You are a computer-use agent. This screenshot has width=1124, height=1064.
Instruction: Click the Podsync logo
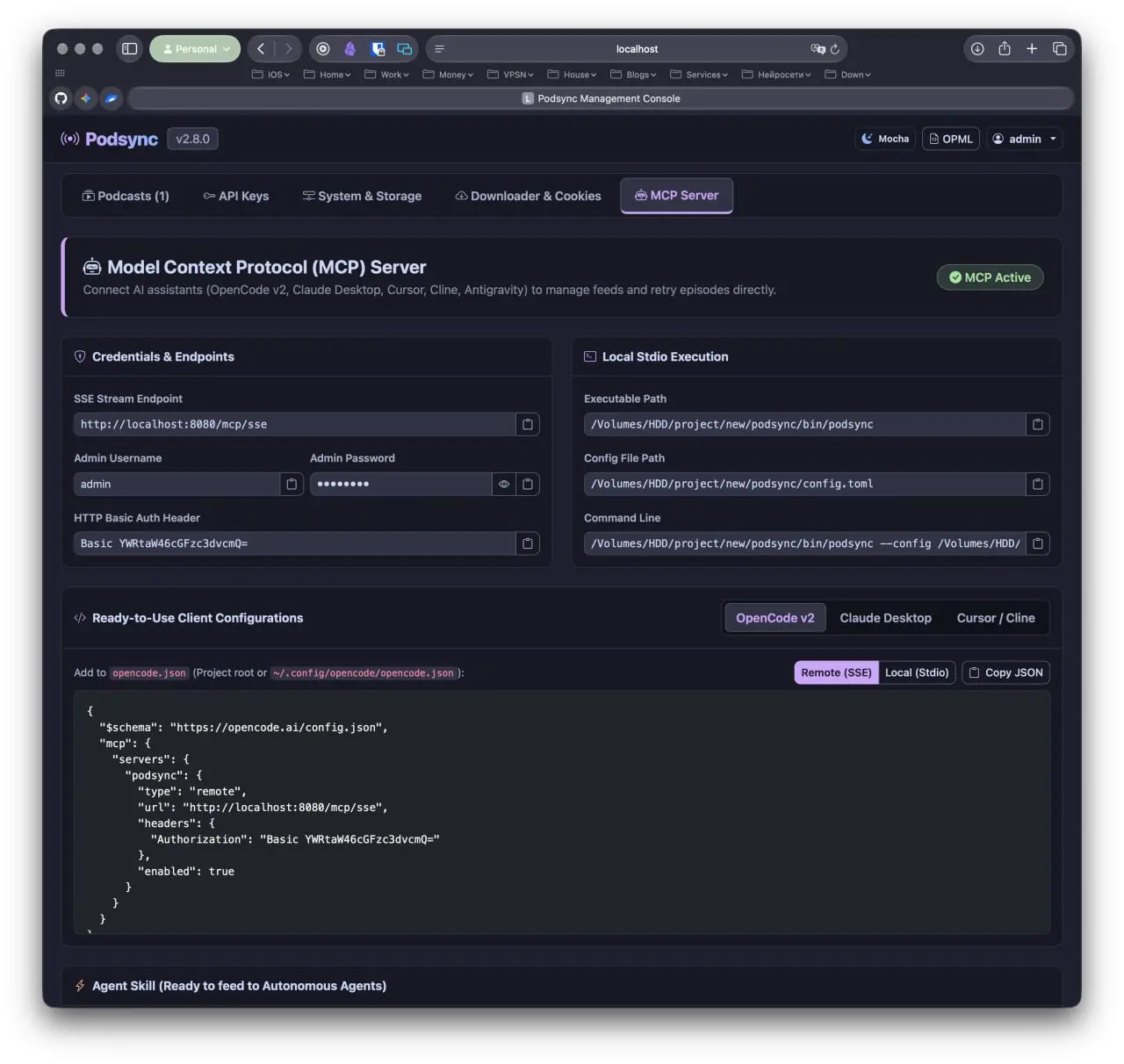tap(110, 139)
